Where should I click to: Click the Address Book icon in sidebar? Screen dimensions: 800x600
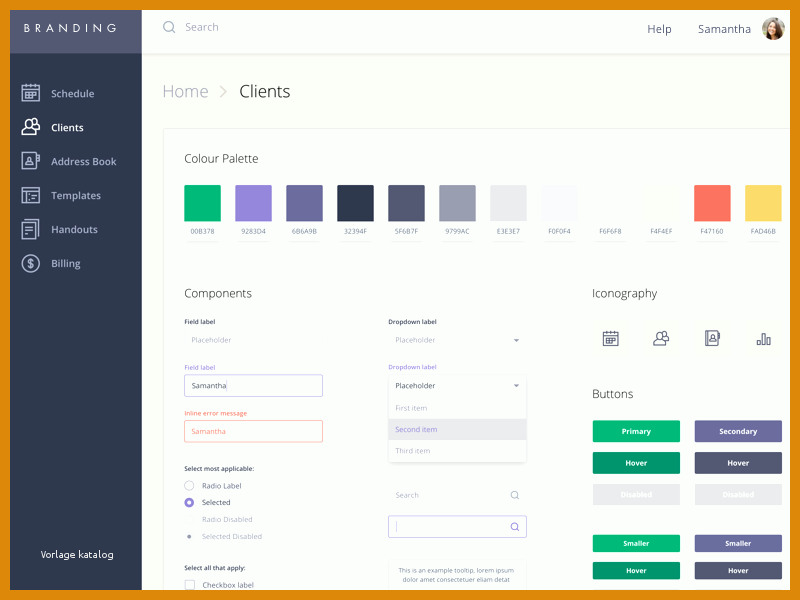(x=31, y=161)
